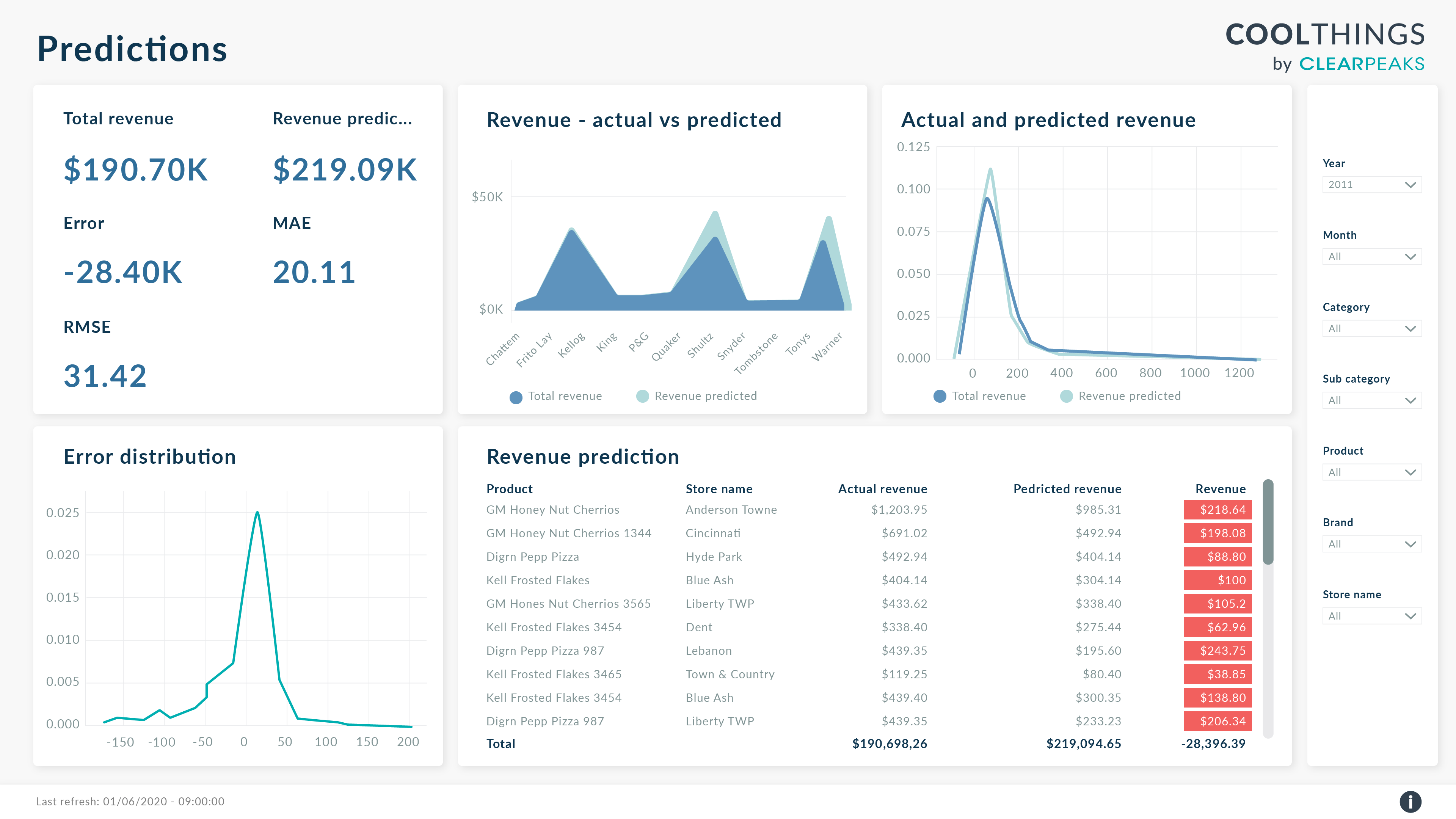The image size is (1456, 819).
Task: Click the CLEARPEAKS logo text
Action: pos(1362,64)
